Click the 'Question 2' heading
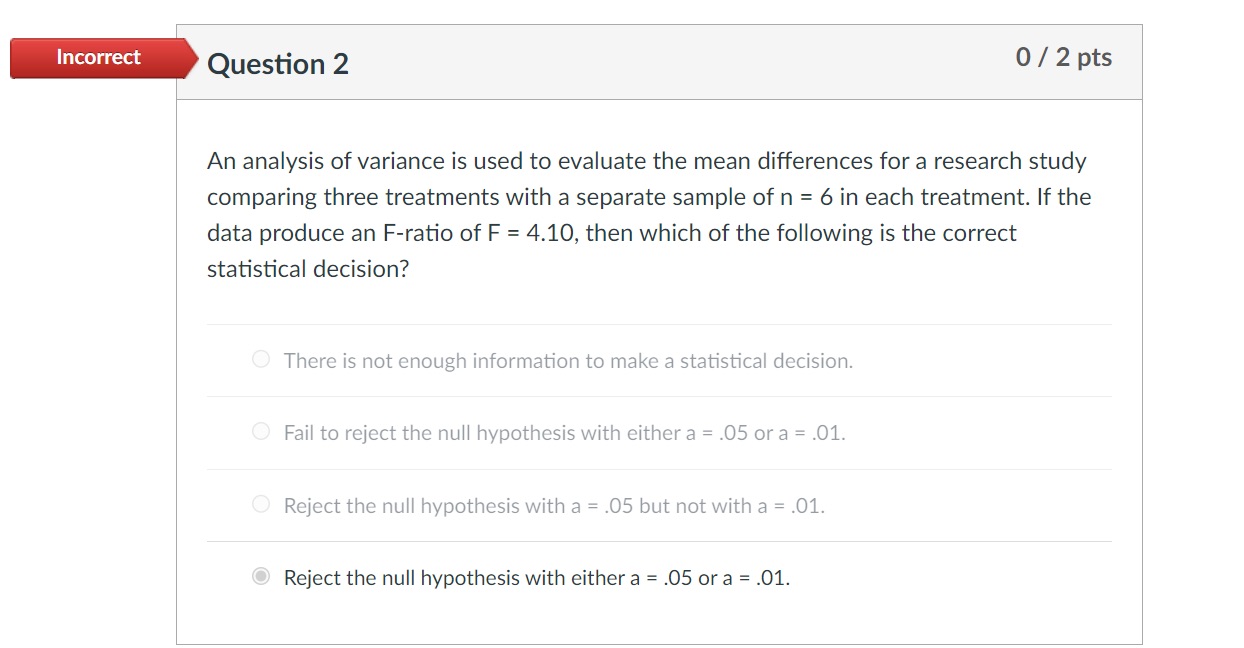 point(278,64)
